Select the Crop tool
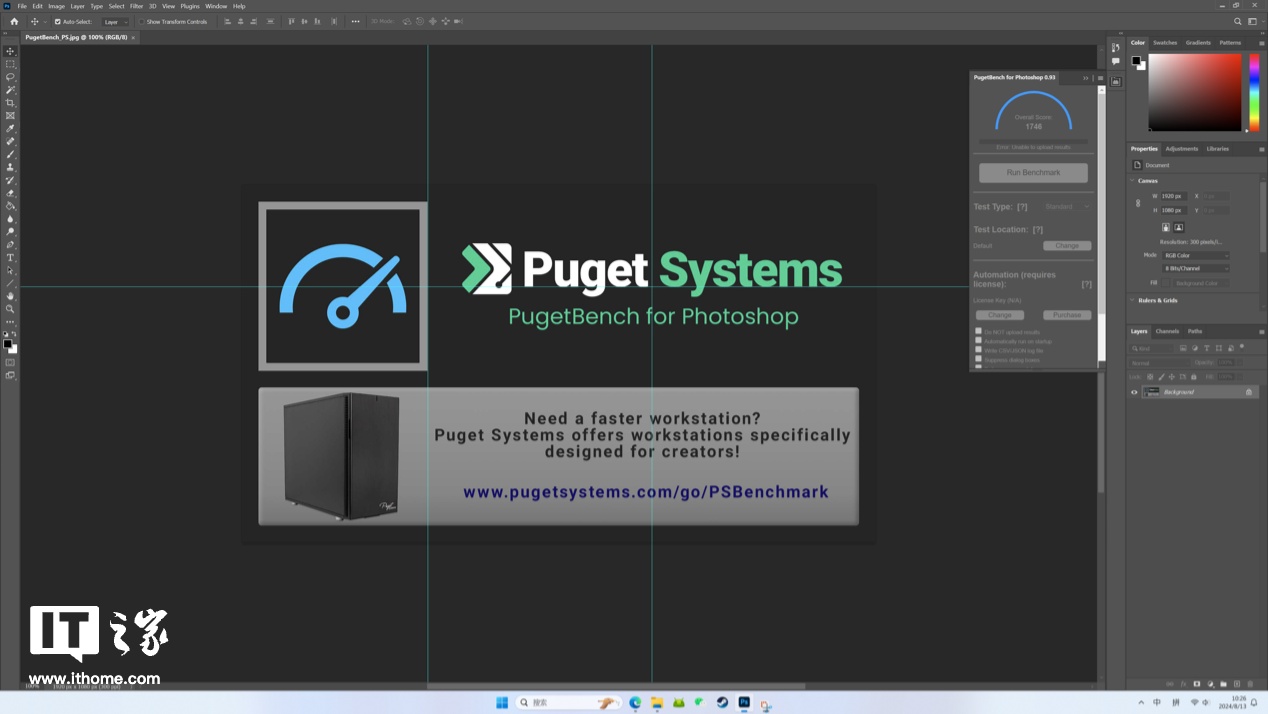The image size is (1268, 714). point(11,103)
